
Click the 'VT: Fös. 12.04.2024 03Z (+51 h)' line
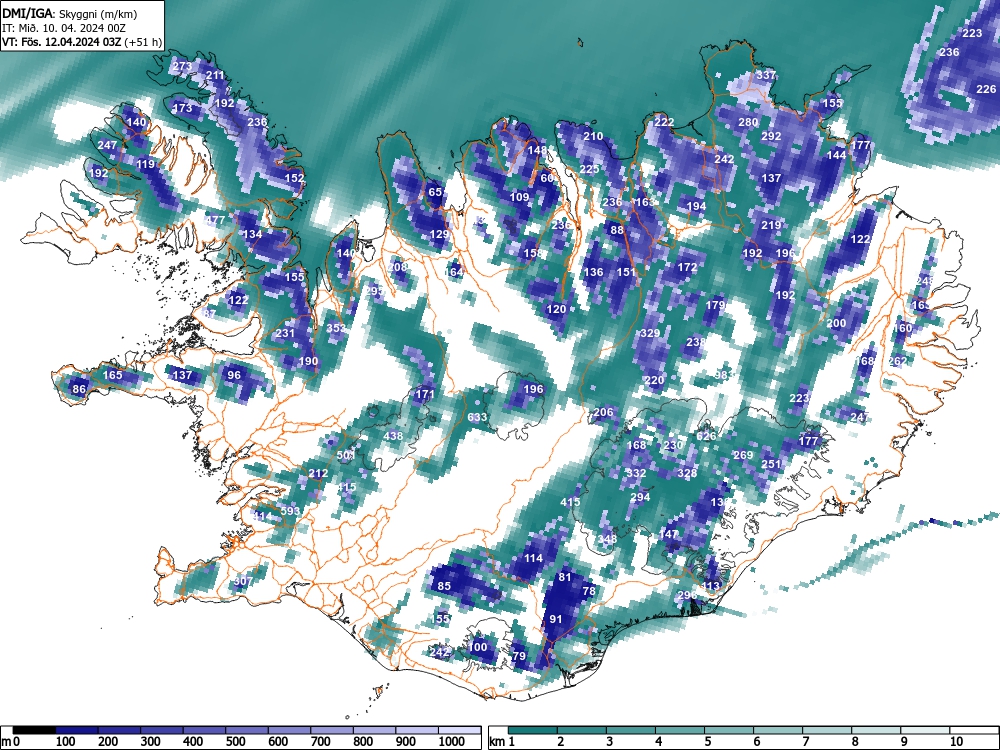pos(82,42)
